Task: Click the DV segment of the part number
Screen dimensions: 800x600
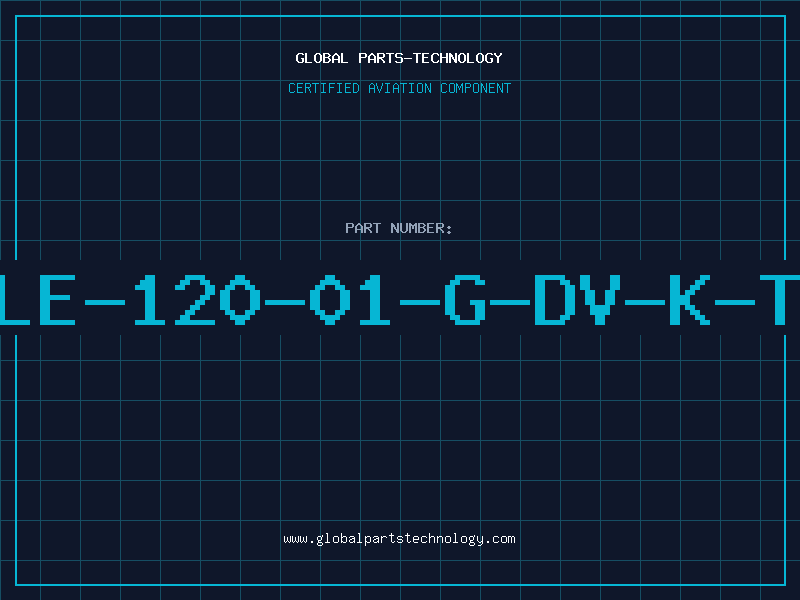Action: click(577, 299)
